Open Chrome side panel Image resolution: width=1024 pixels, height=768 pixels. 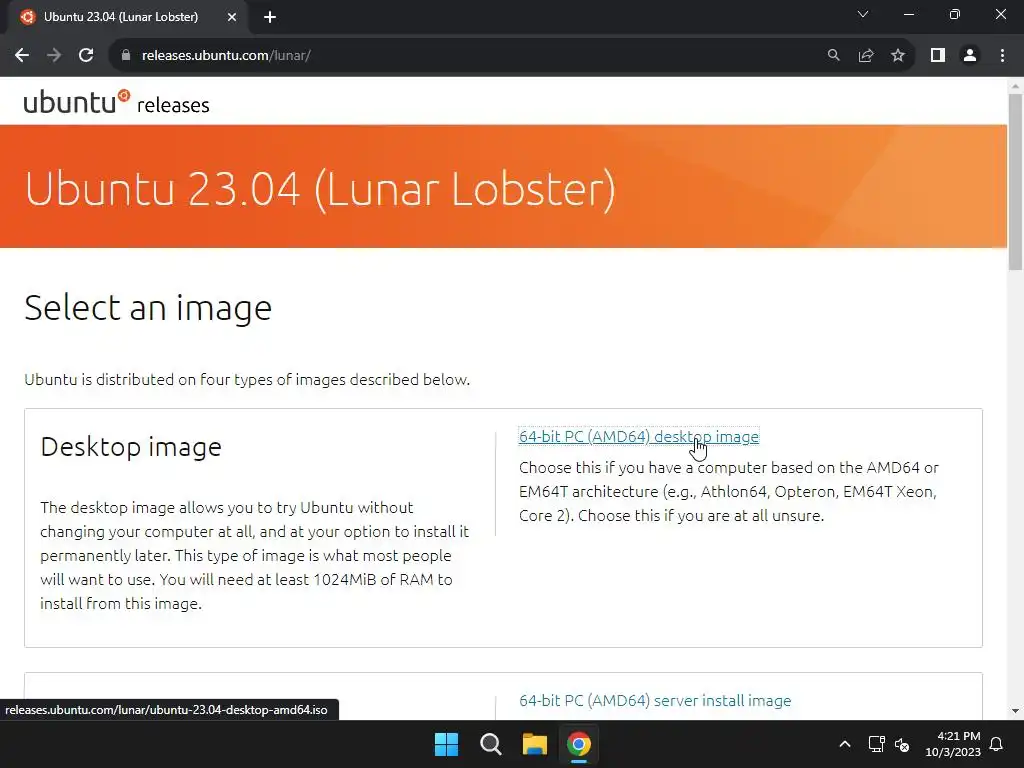(x=938, y=56)
